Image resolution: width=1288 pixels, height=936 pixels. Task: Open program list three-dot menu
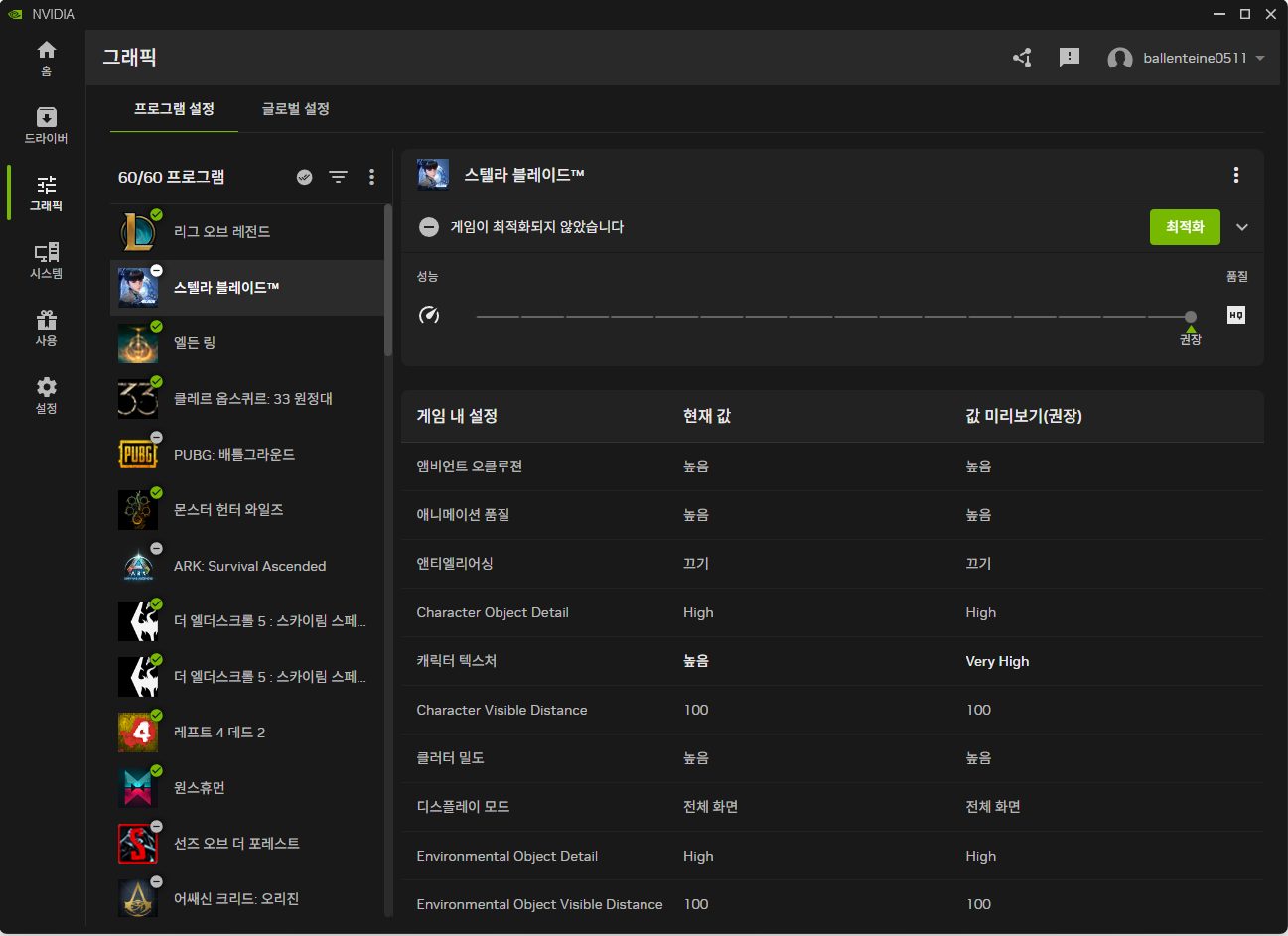point(372,177)
